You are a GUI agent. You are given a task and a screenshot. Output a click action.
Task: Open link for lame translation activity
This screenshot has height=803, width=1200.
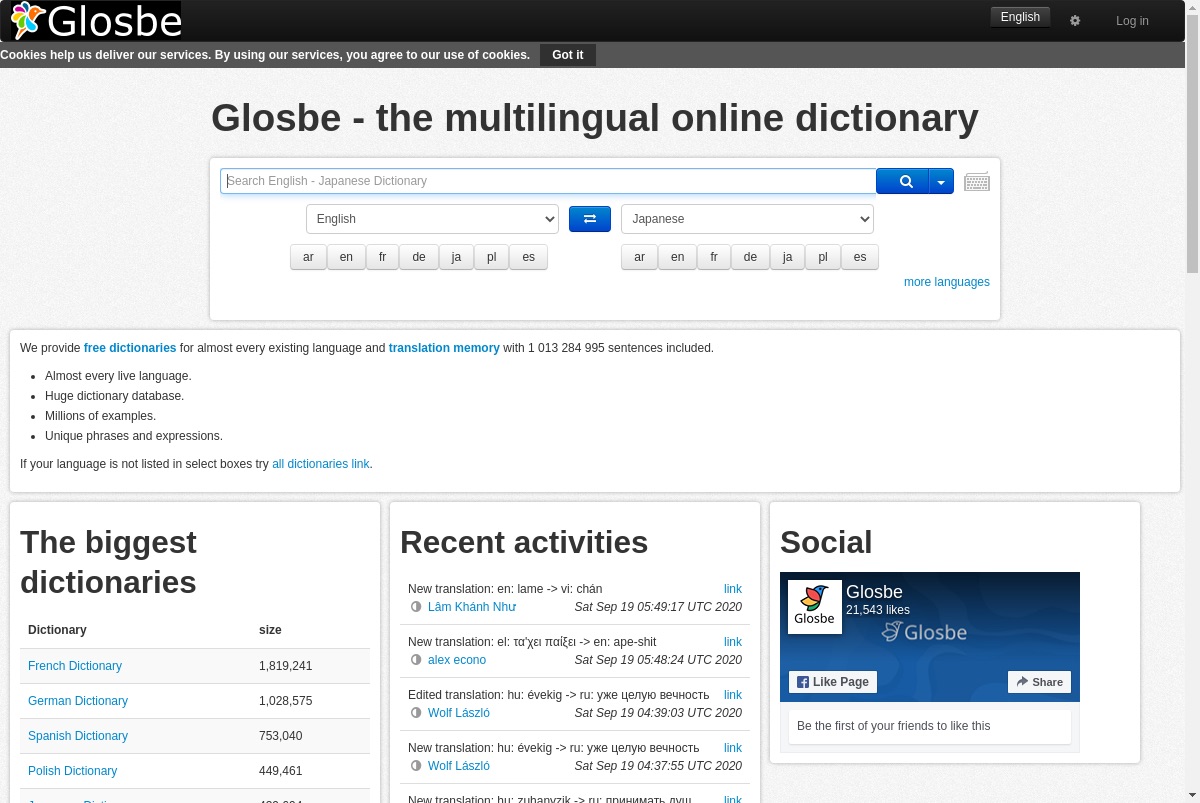pos(733,589)
